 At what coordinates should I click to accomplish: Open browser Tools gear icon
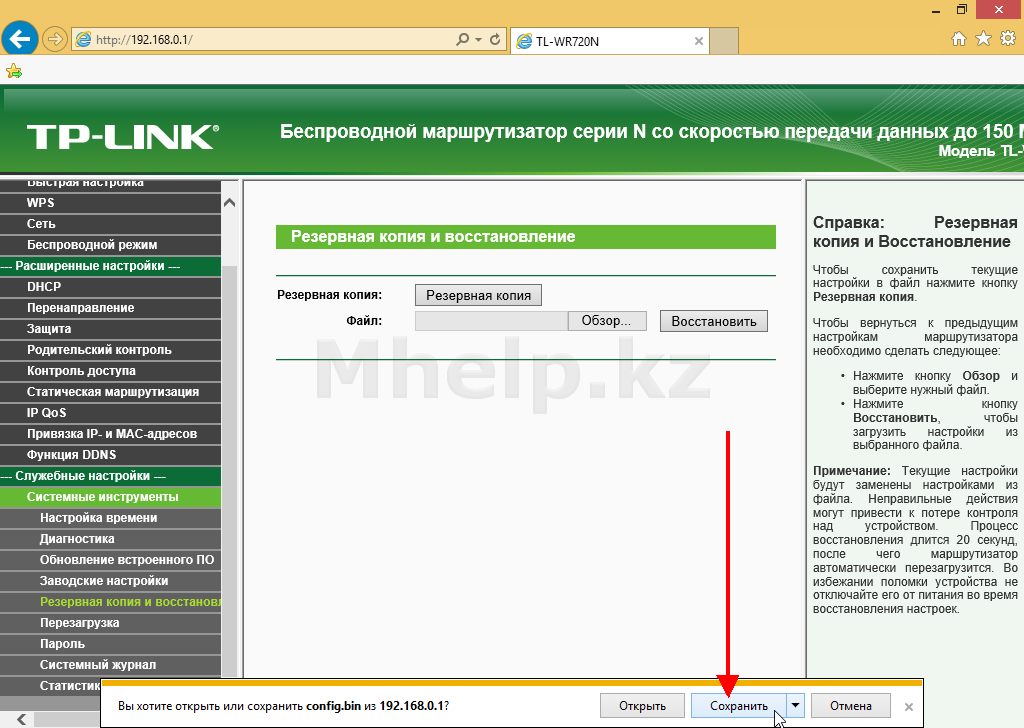[x=1008, y=39]
